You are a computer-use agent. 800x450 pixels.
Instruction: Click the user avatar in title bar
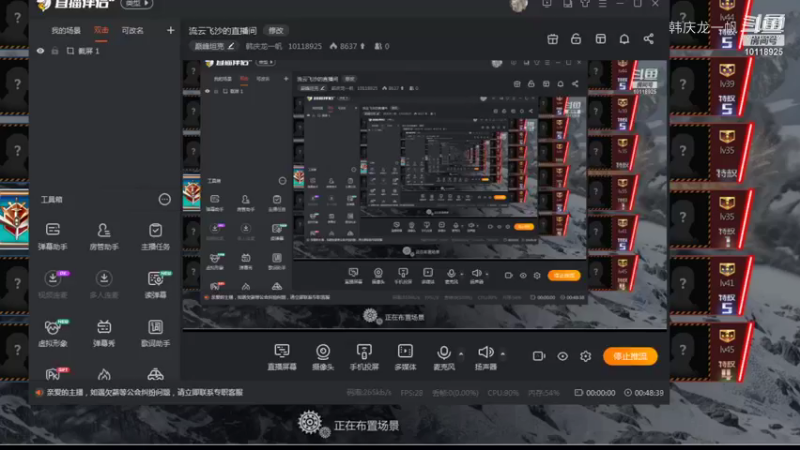coord(518,5)
